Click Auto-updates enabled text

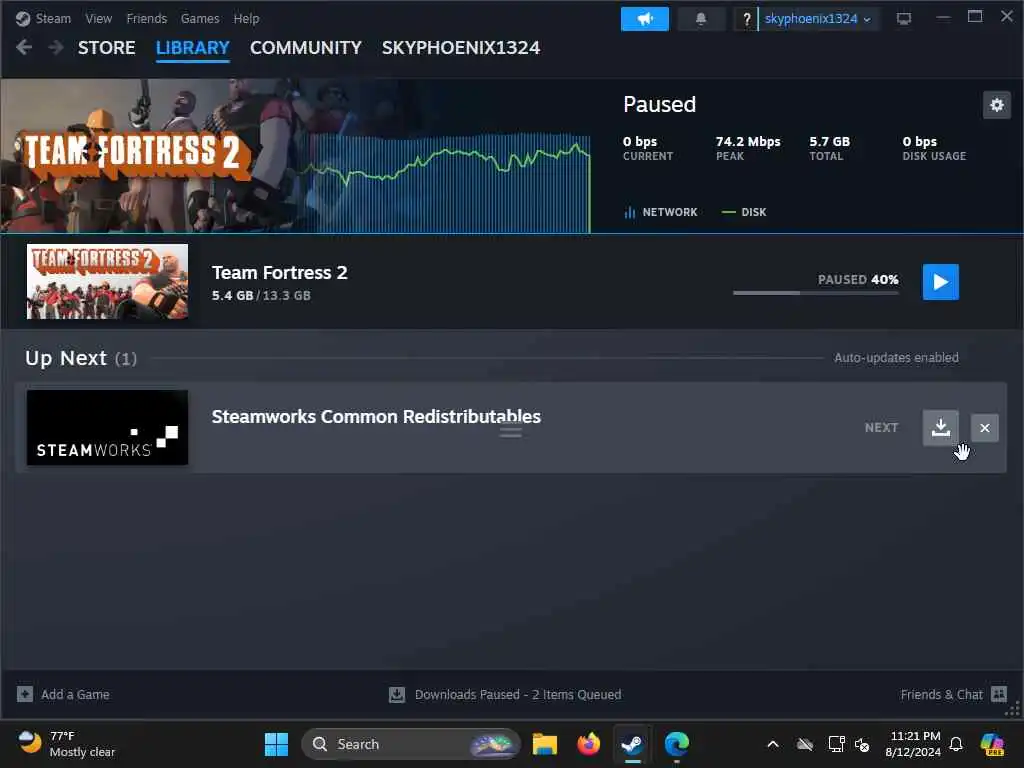coord(896,358)
